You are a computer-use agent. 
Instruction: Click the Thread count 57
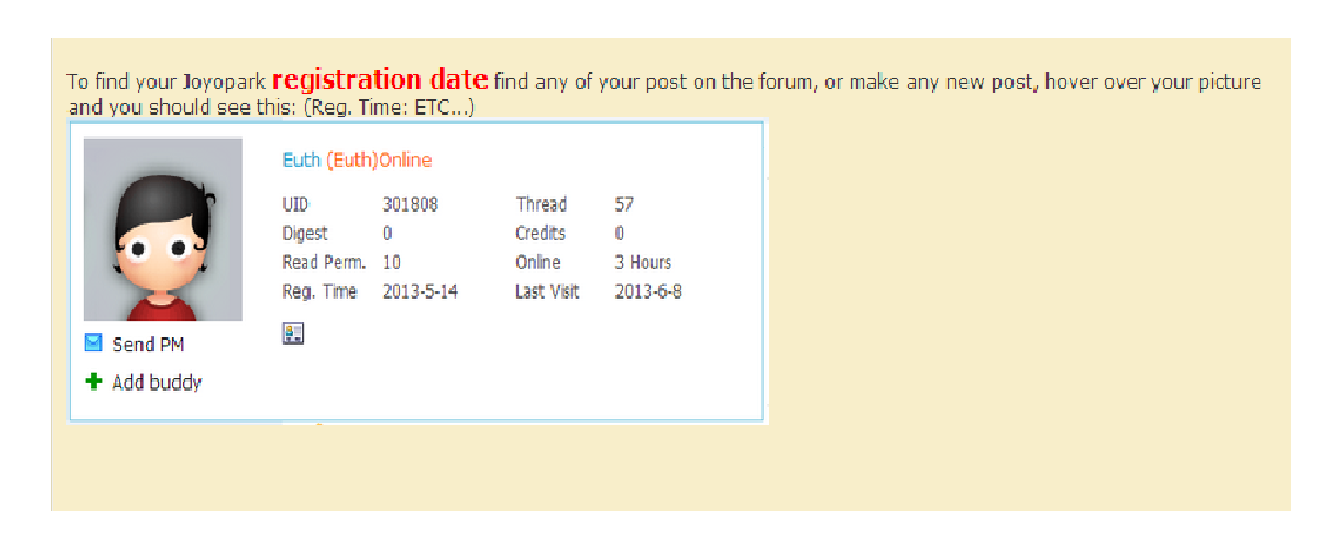pyautogui.click(x=624, y=204)
